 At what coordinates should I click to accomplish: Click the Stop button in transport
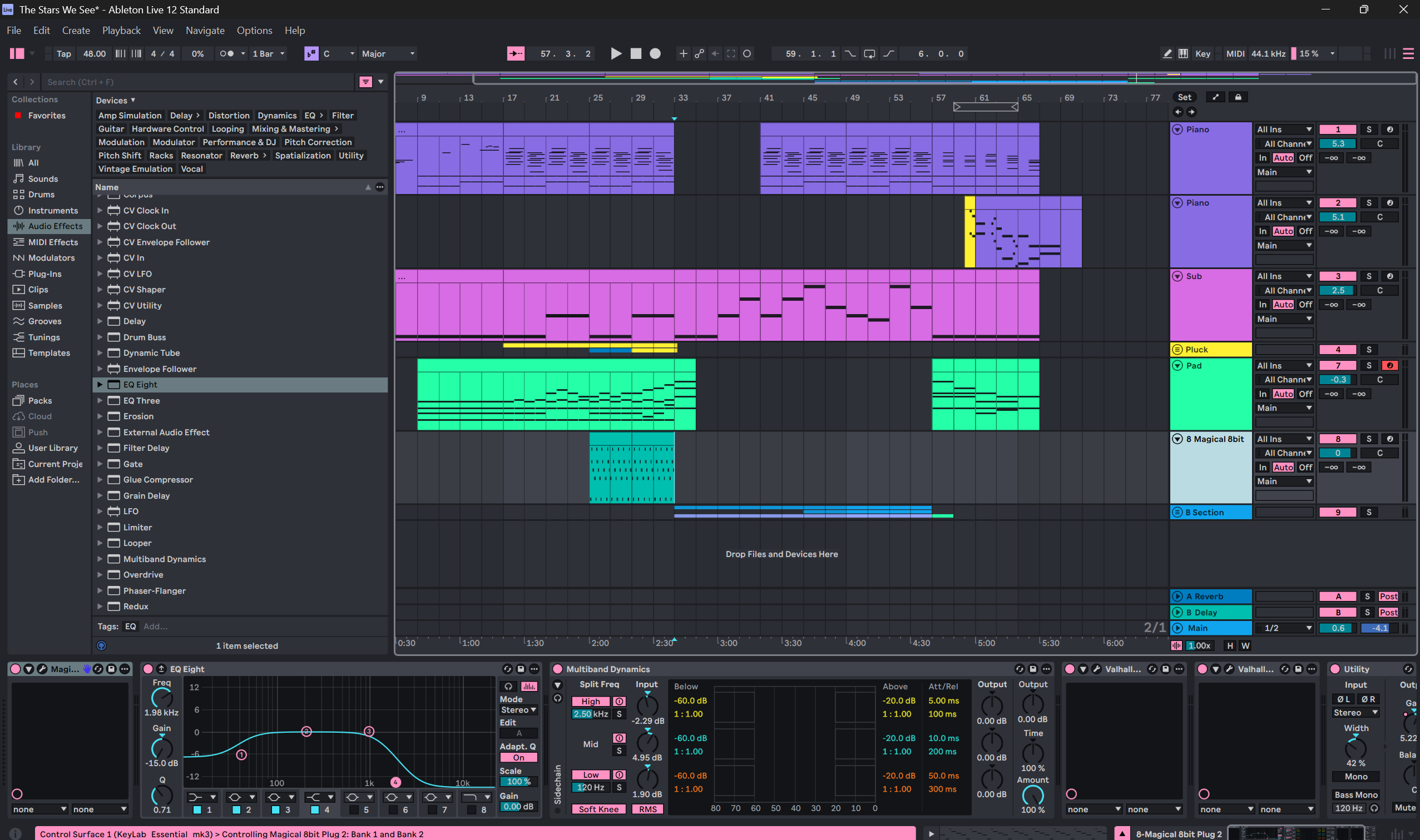[x=636, y=54]
